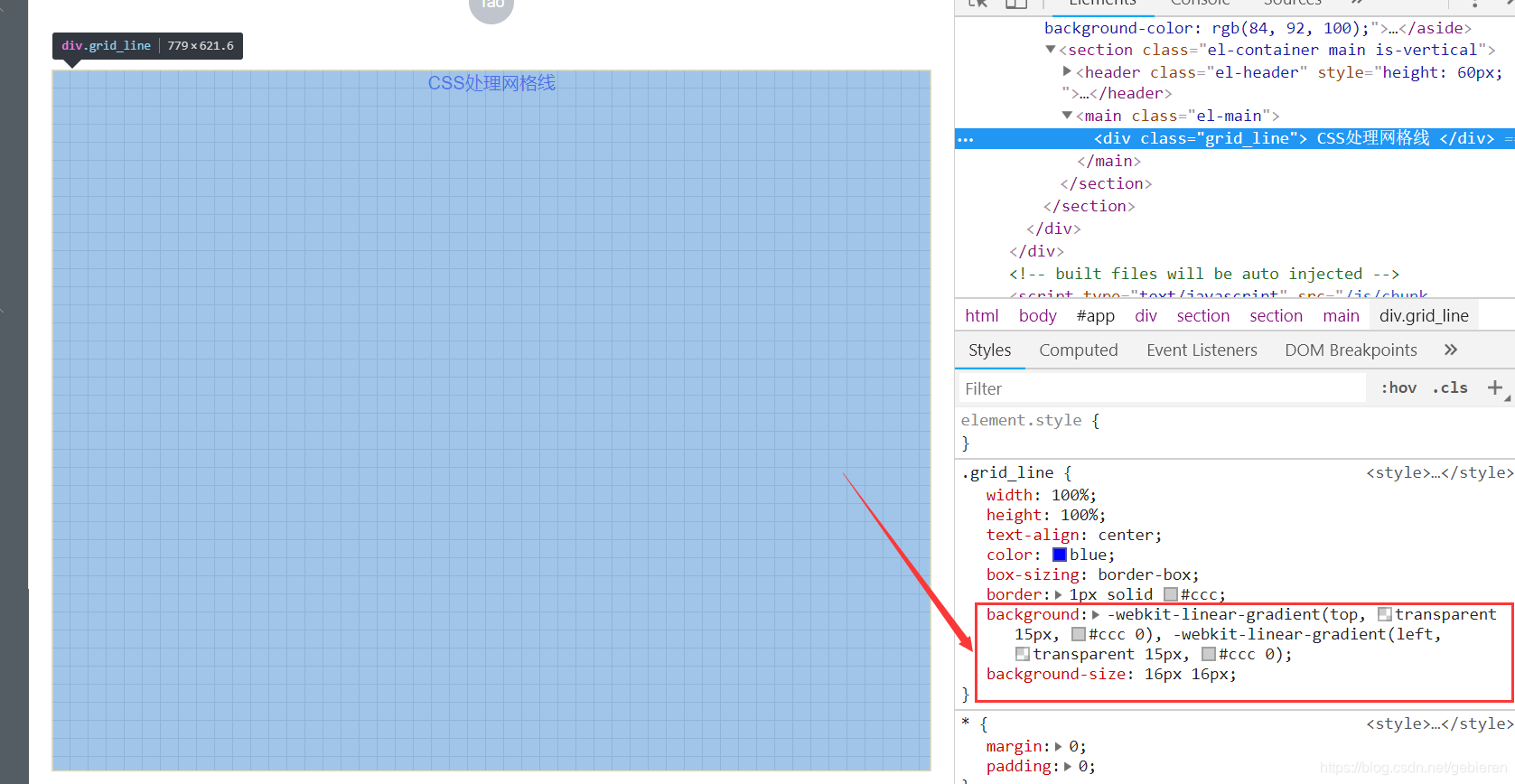Select body in the breadcrumb bar
Viewport: 1515px width, 784px height.
point(1037,315)
